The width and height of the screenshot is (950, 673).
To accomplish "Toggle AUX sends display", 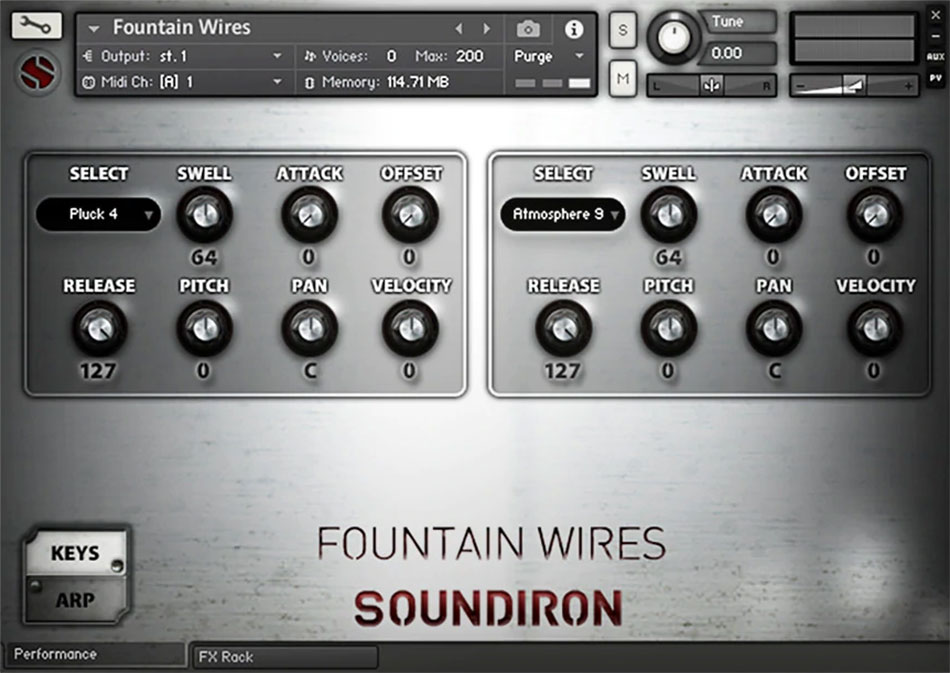I will click(x=935, y=56).
